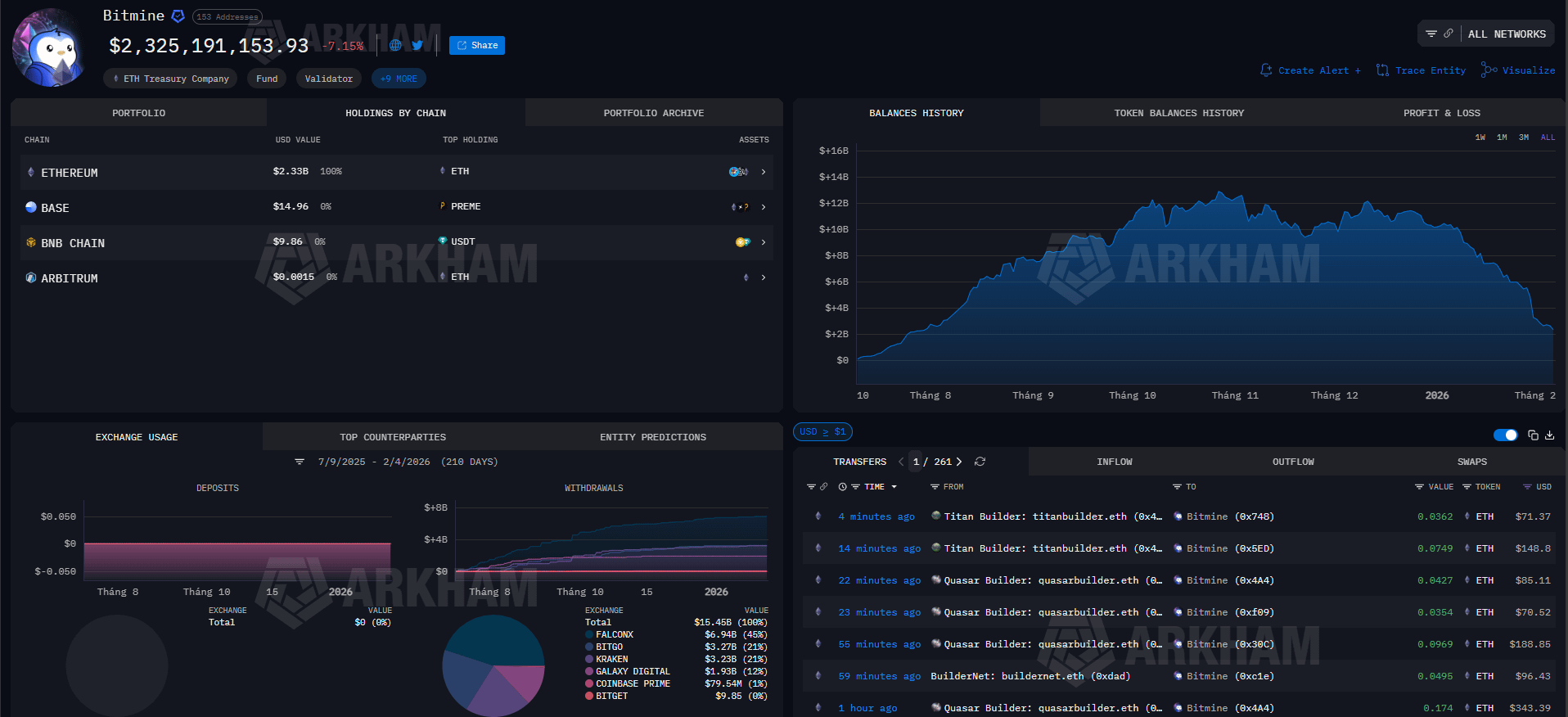The width and height of the screenshot is (1568, 717).
Task: Open the Top Counterparties tab
Action: [393, 437]
